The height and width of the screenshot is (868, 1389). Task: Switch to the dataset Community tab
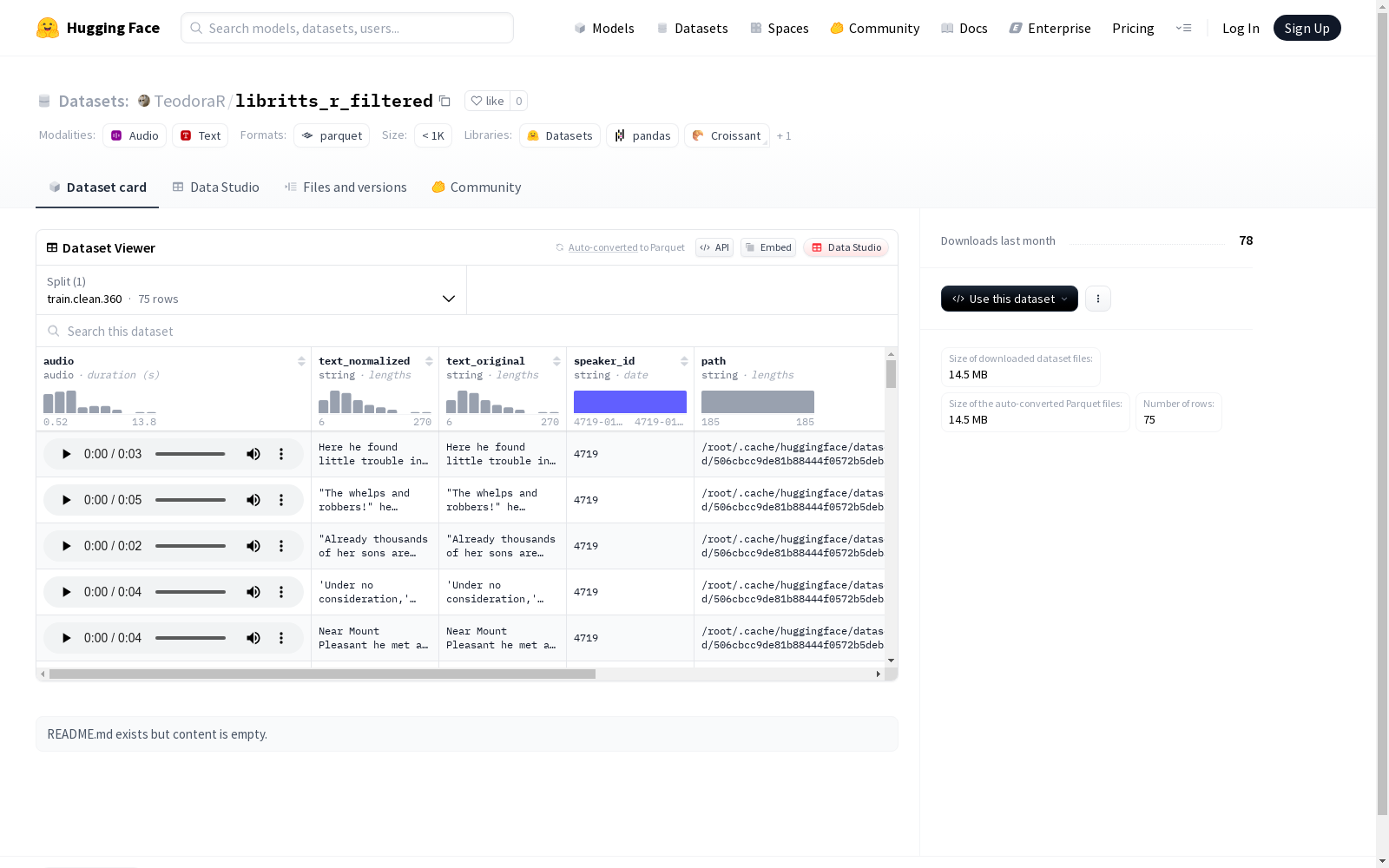pos(477,187)
